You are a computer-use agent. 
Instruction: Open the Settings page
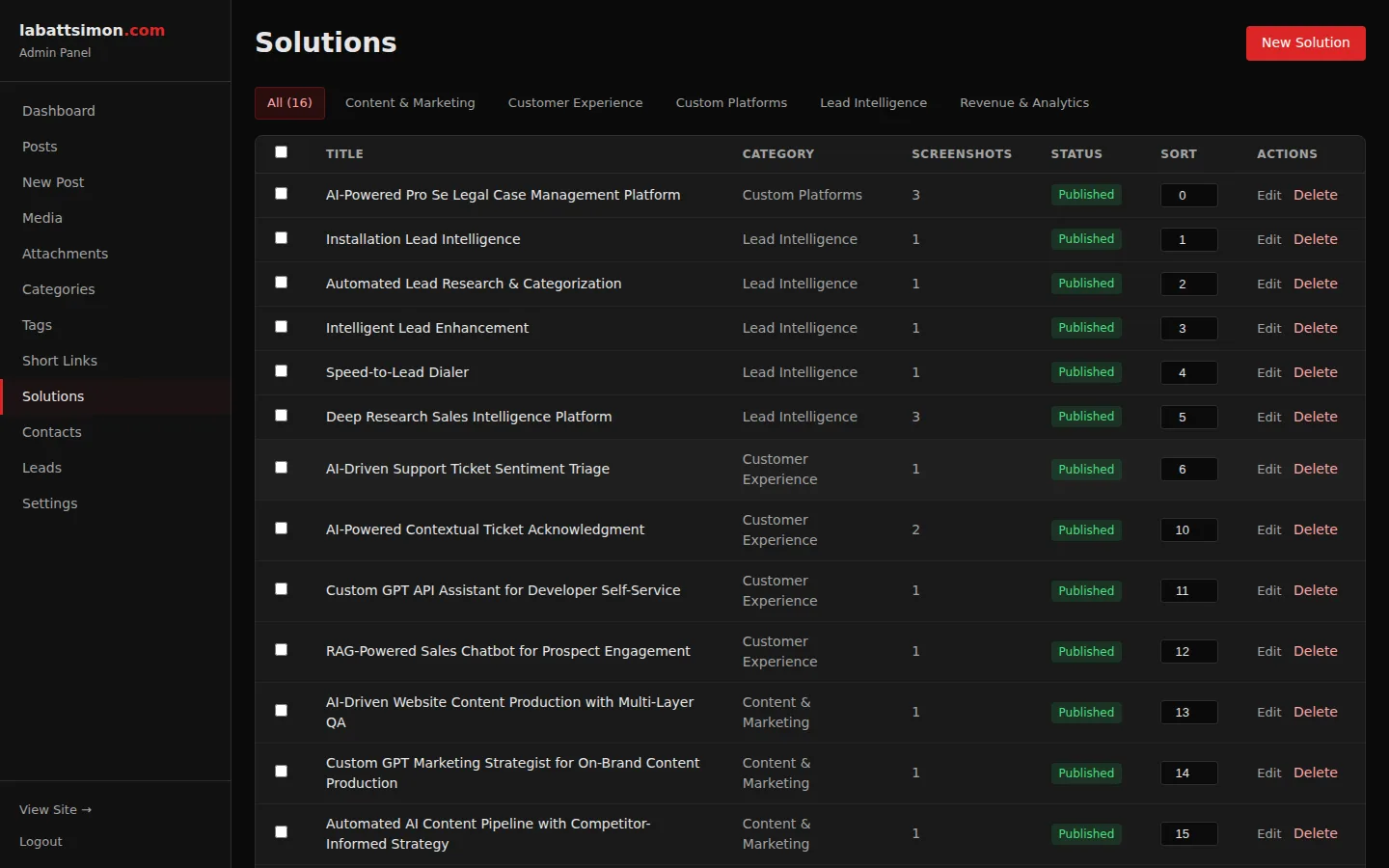tap(49, 502)
